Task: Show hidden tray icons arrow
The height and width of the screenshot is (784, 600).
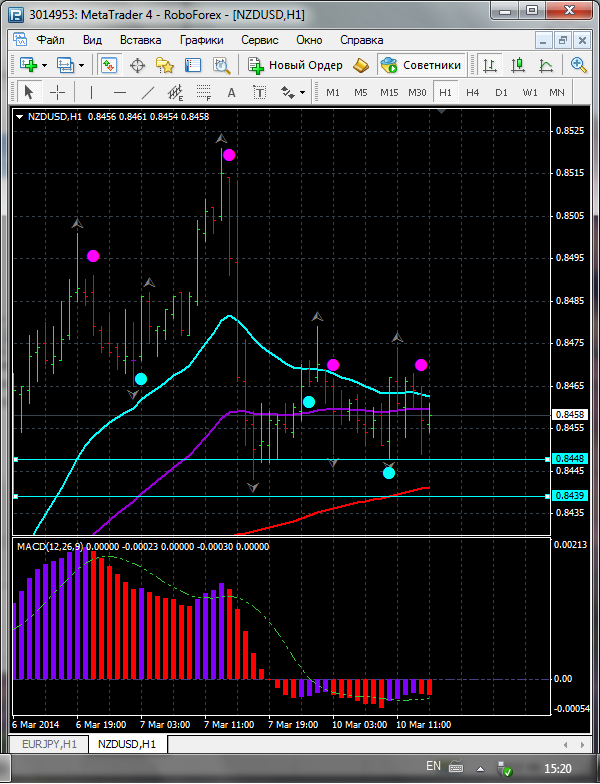Action: [x=480, y=768]
